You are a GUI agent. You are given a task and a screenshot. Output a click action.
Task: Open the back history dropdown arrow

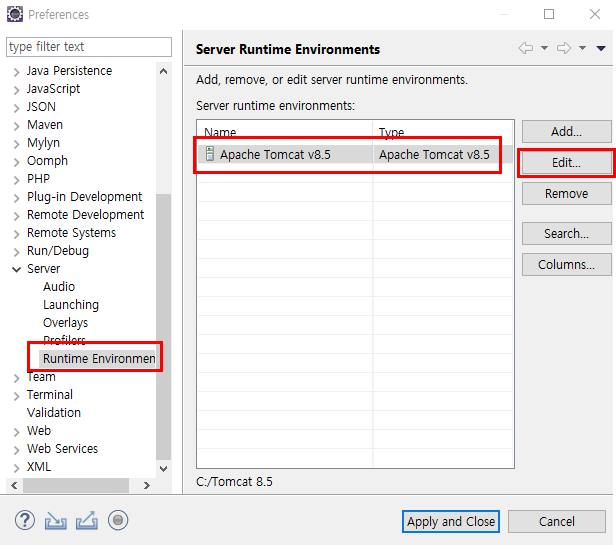[x=544, y=48]
